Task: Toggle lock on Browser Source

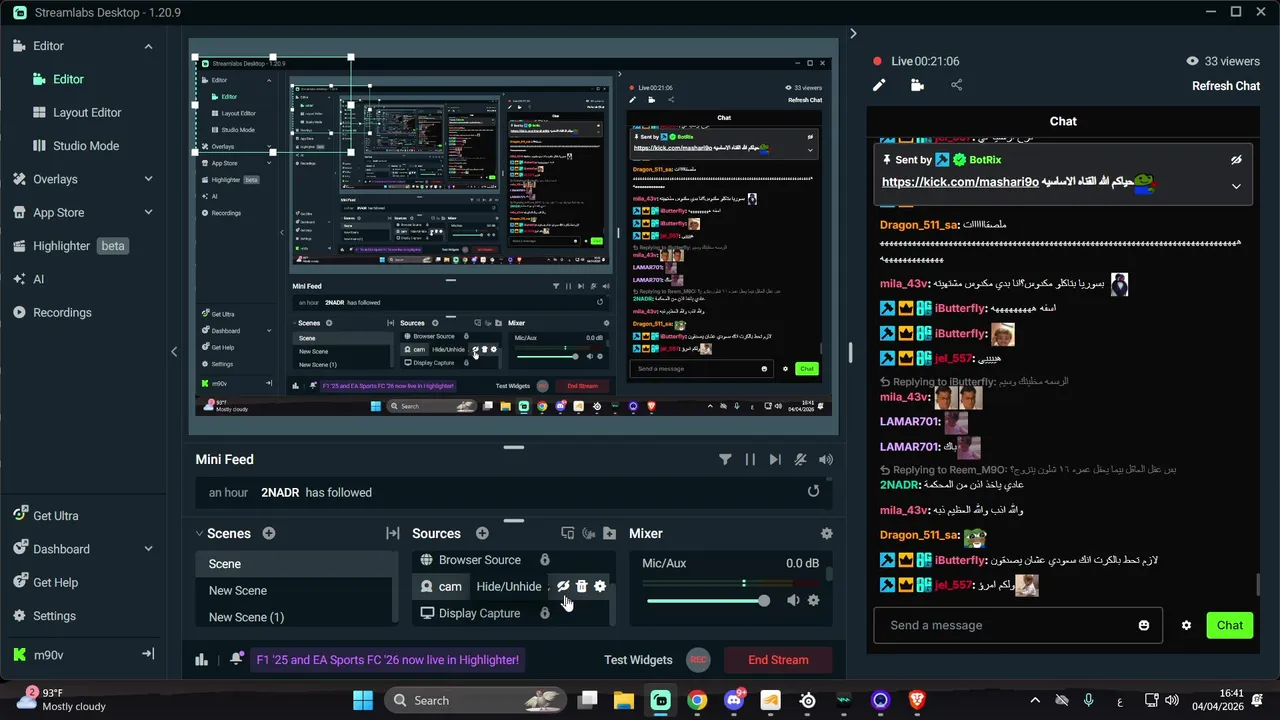Action: 545,560
